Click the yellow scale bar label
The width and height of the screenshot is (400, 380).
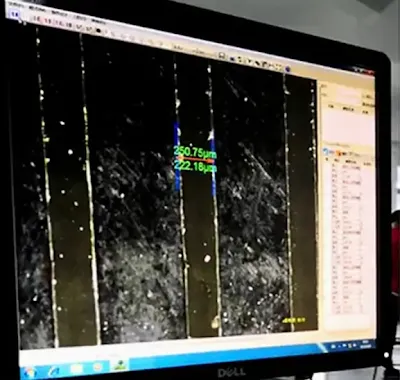point(294,320)
